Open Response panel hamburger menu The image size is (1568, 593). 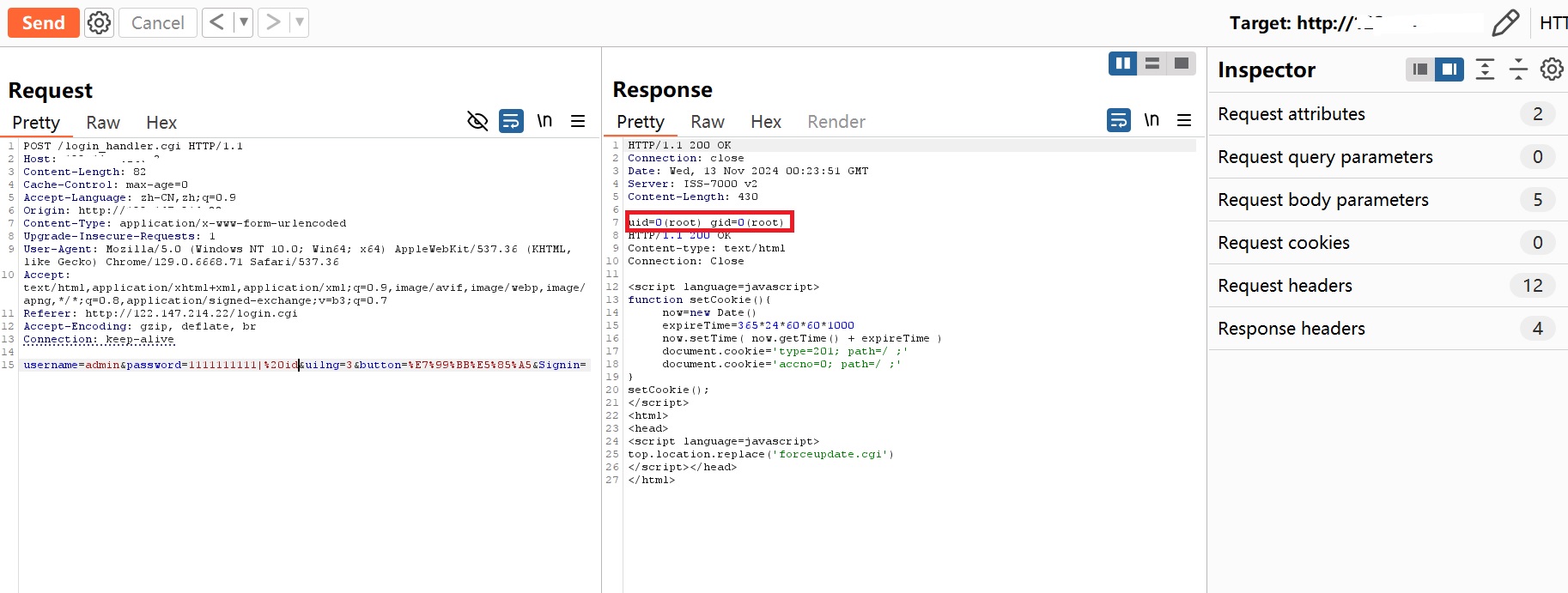tap(1184, 120)
